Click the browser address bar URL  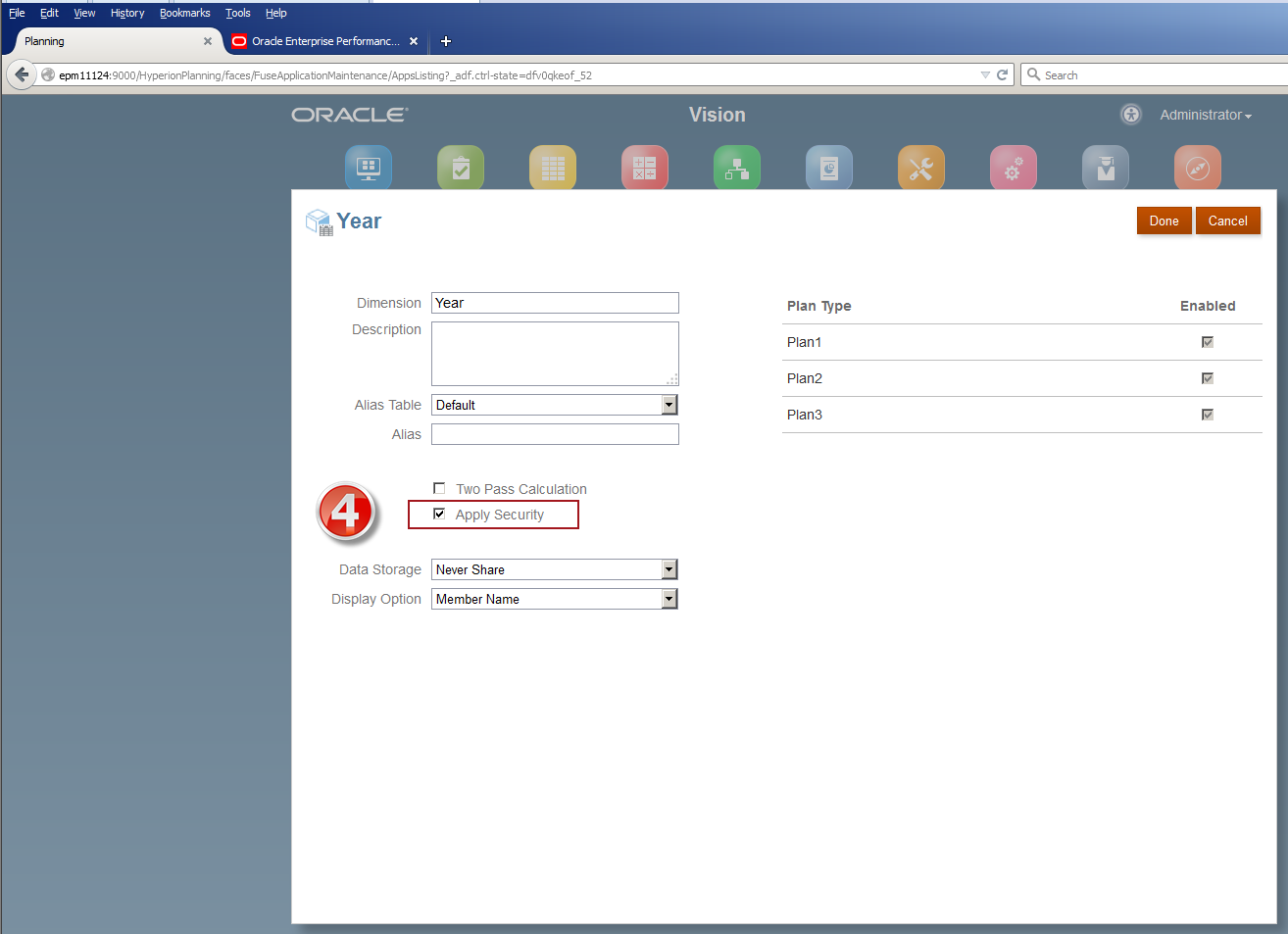pos(510,74)
